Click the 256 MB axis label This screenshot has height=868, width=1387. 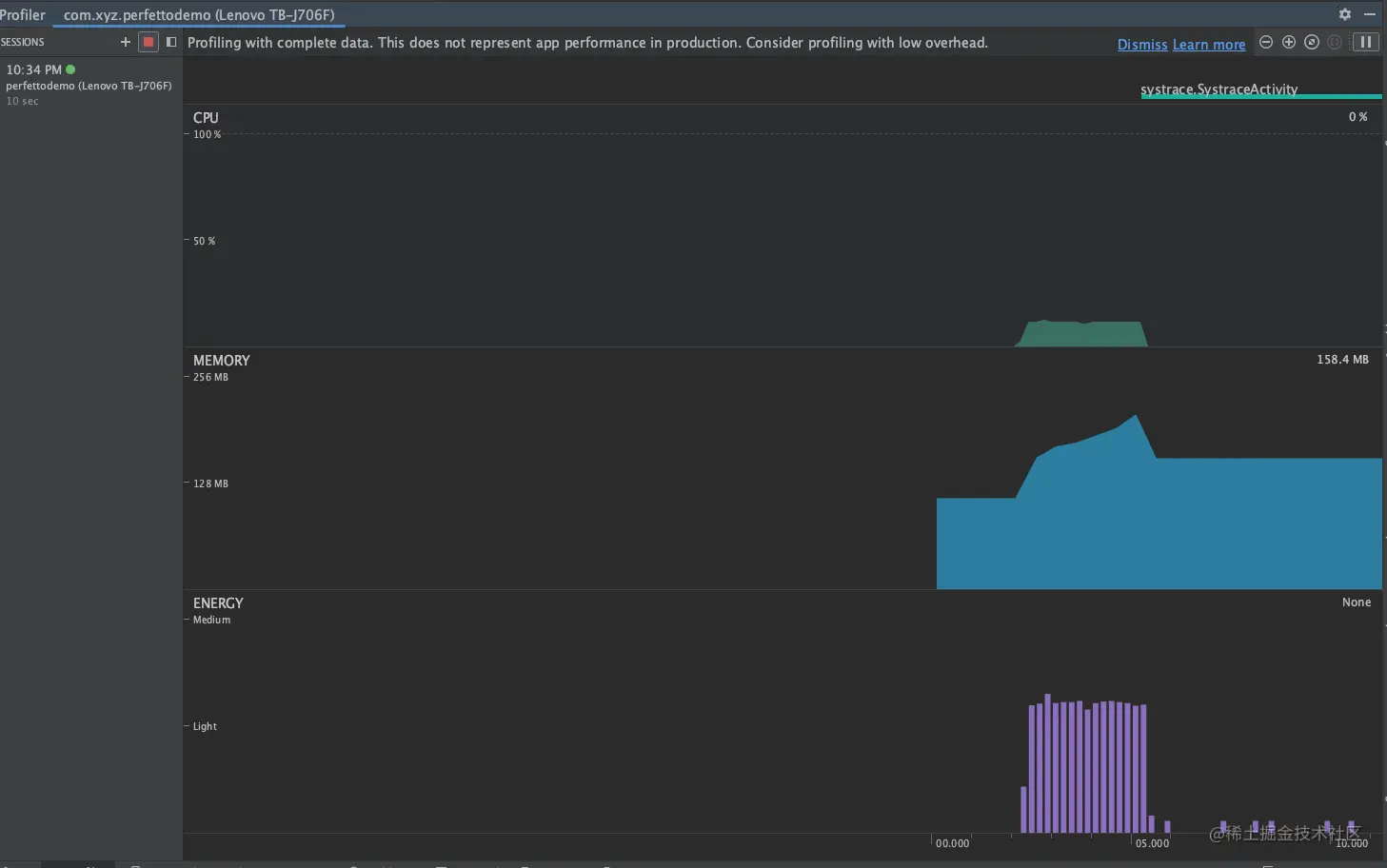210,377
